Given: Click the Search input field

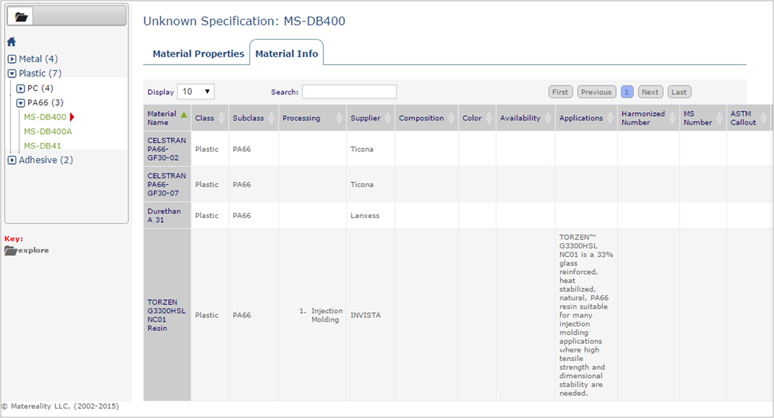Looking at the screenshot, I should (x=349, y=92).
